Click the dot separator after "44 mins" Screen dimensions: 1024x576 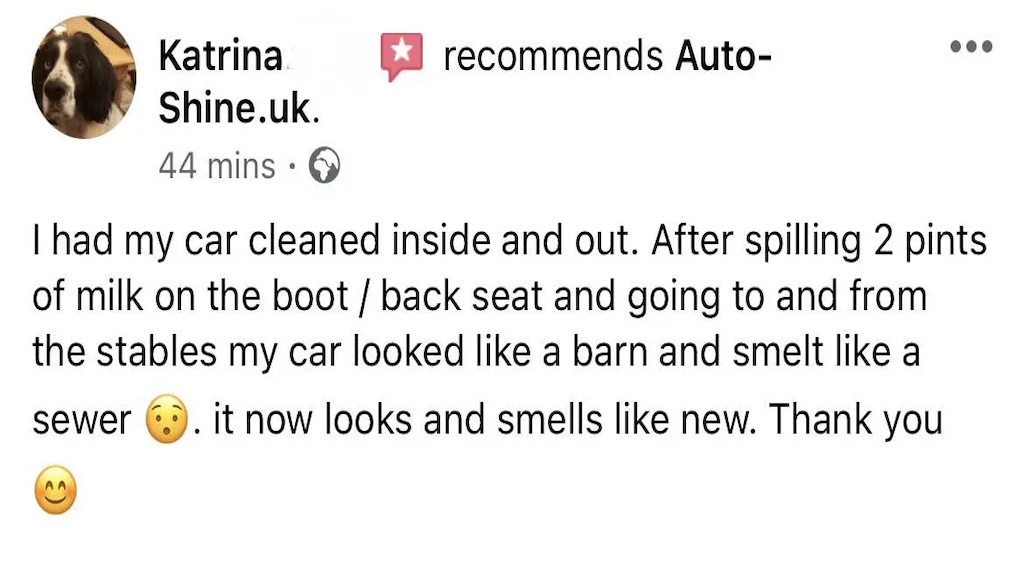click(x=292, y=167)
